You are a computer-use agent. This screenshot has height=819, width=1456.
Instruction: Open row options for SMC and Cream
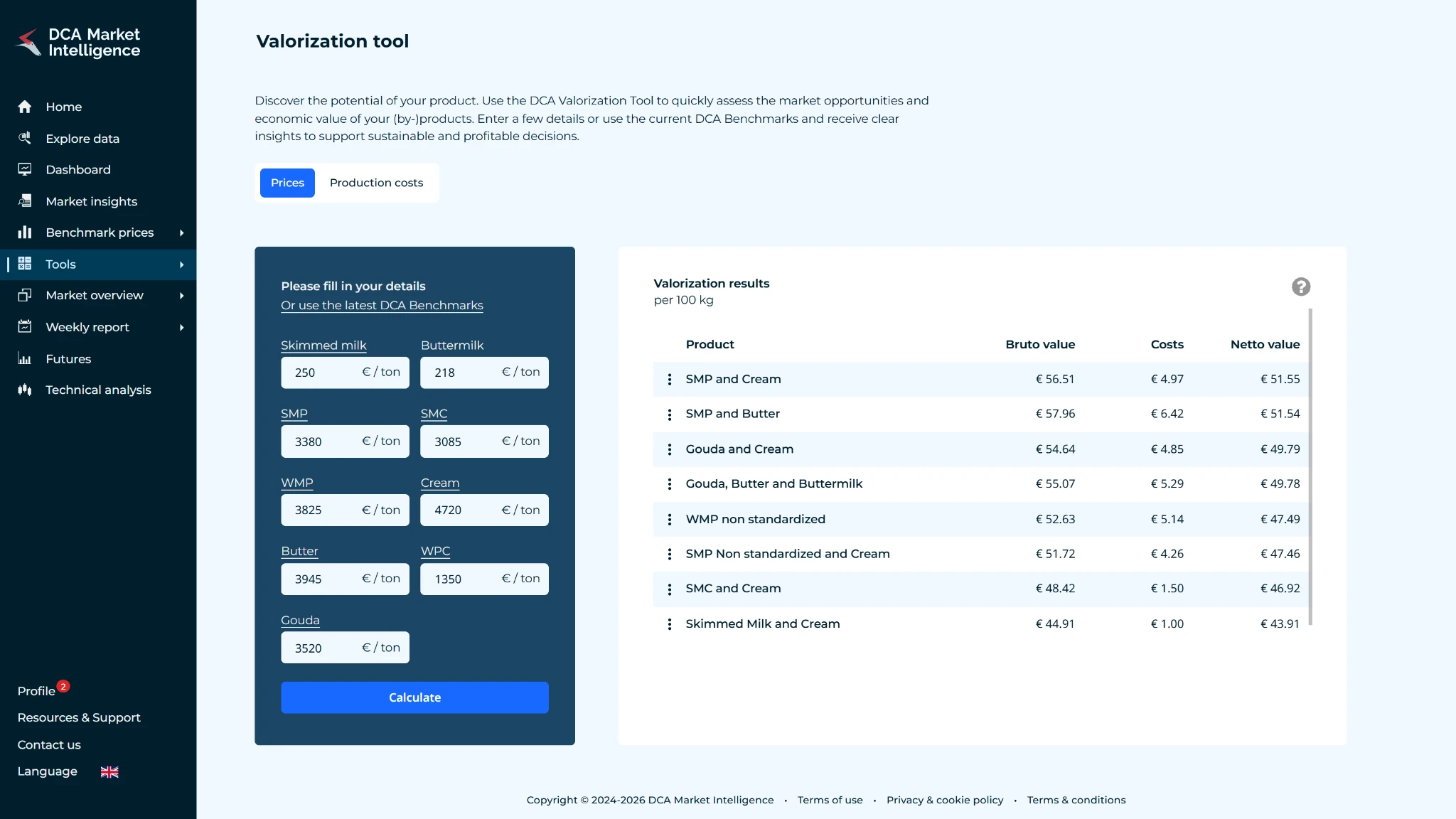[x=669, y=589]
